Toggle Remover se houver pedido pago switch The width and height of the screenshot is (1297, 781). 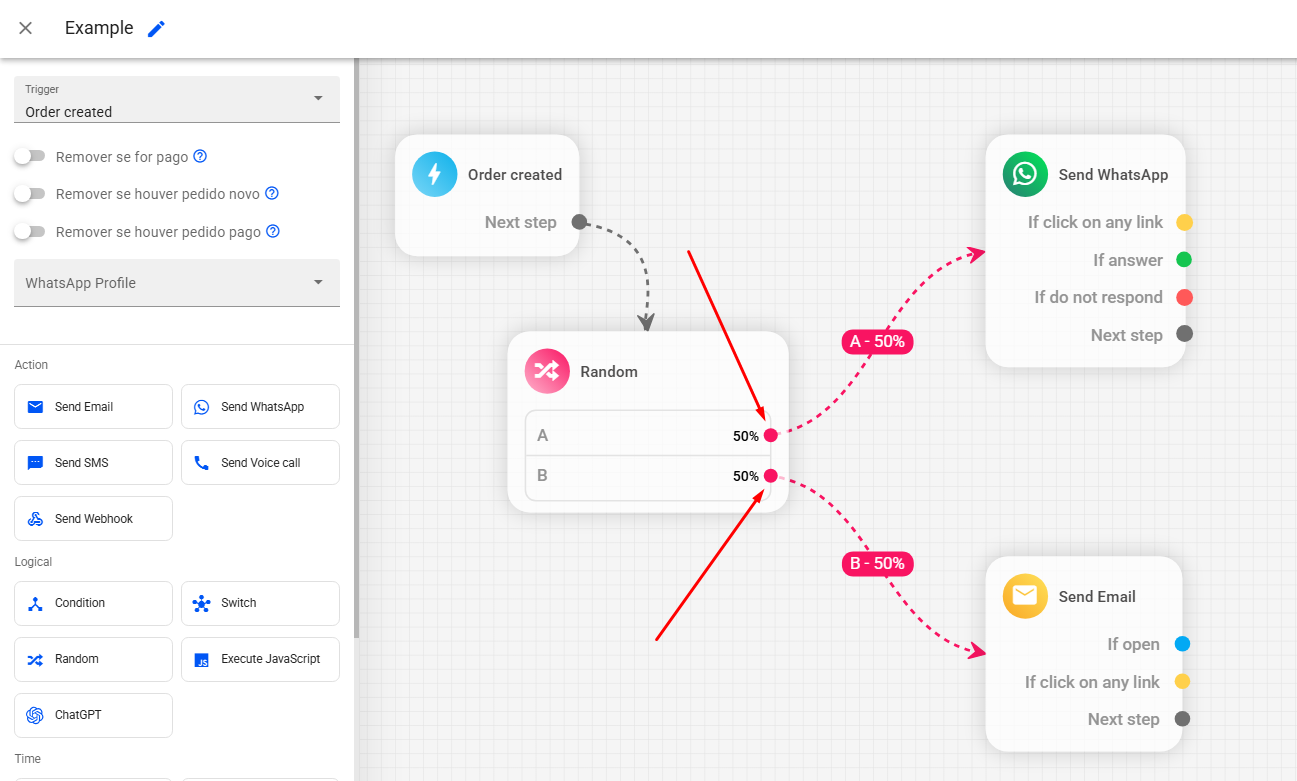(30, 231)
